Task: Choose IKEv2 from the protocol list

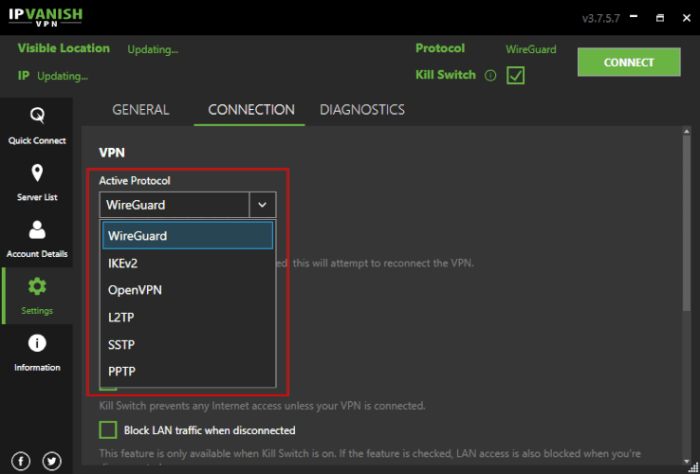Action: [188, 263]
